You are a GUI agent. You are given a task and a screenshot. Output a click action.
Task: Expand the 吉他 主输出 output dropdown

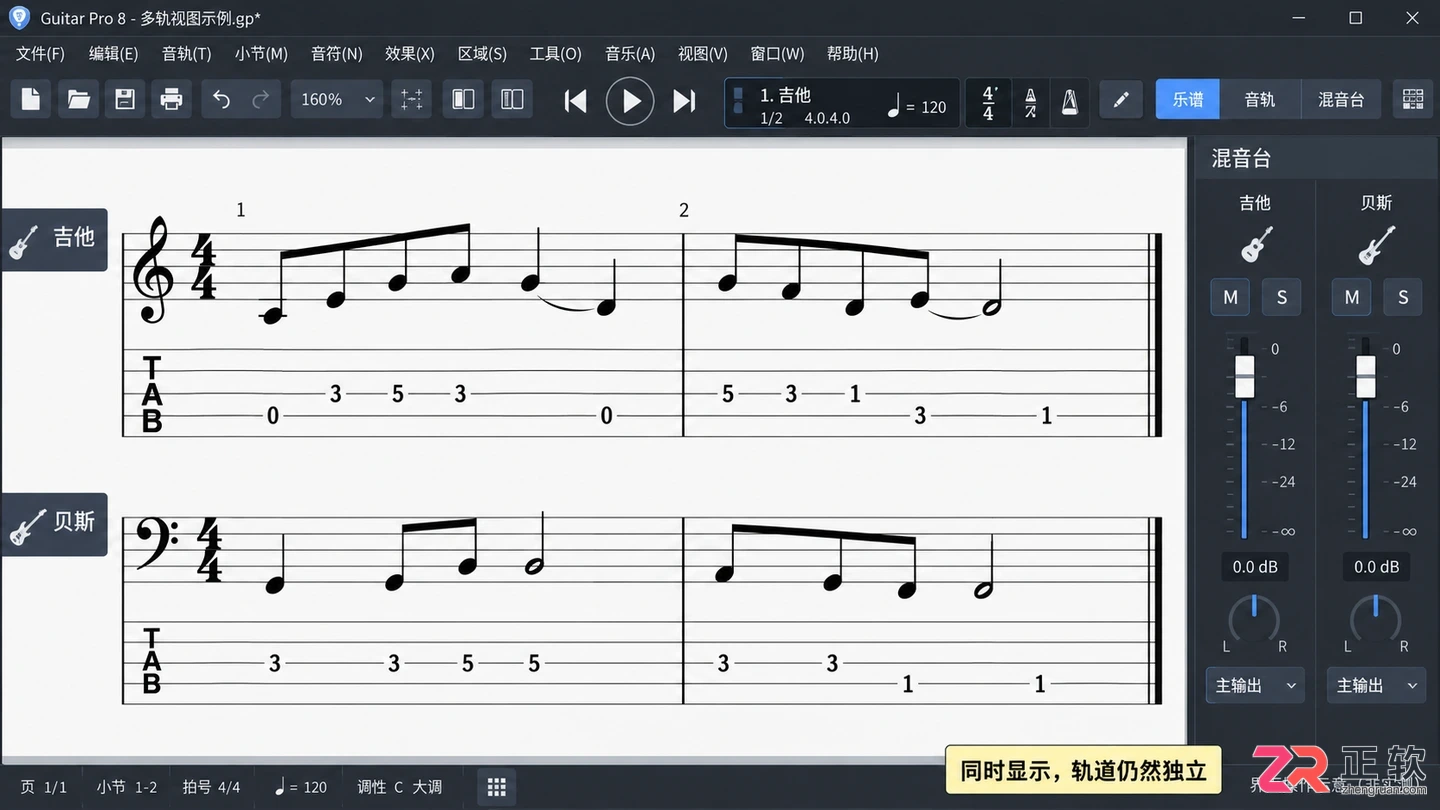click(x=1256, y=685)
